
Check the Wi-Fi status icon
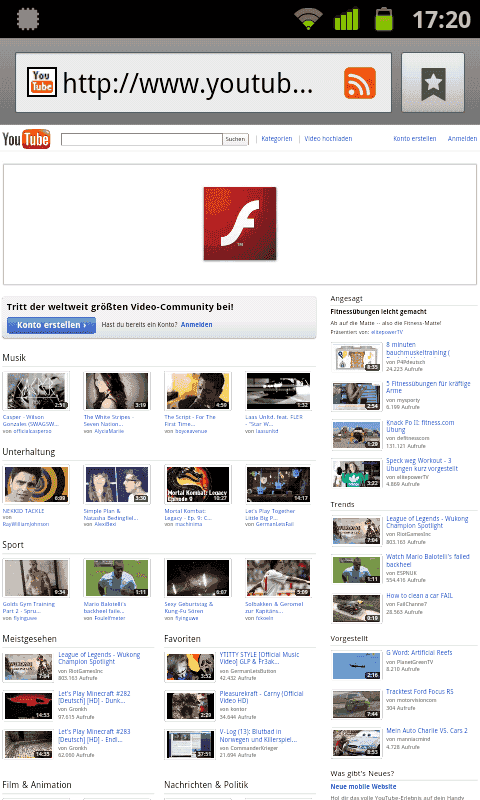(x=308, y=19)
